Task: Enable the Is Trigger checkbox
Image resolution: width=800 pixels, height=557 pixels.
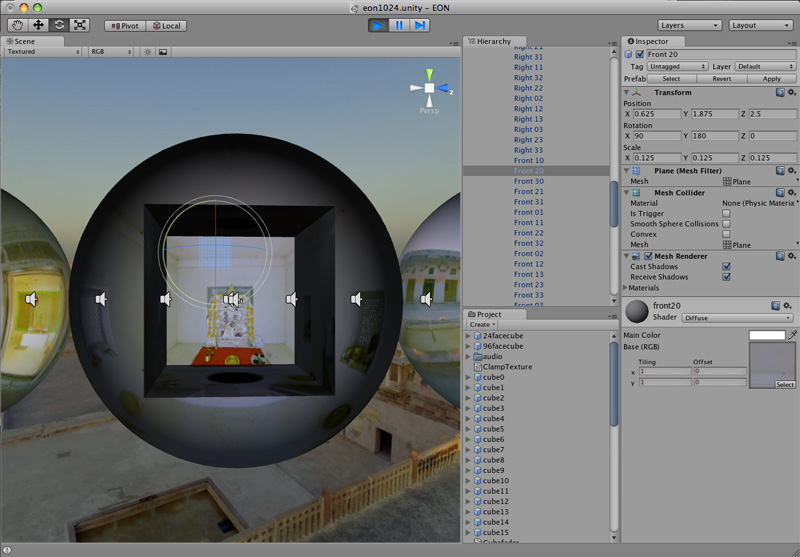Action: point(726,213)
